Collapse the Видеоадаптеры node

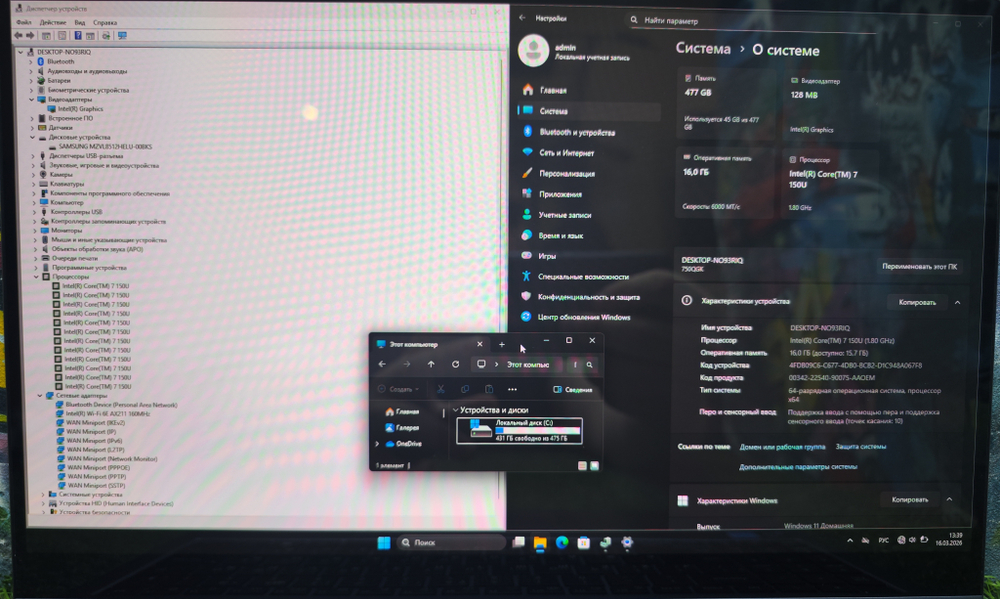point(31,100)
